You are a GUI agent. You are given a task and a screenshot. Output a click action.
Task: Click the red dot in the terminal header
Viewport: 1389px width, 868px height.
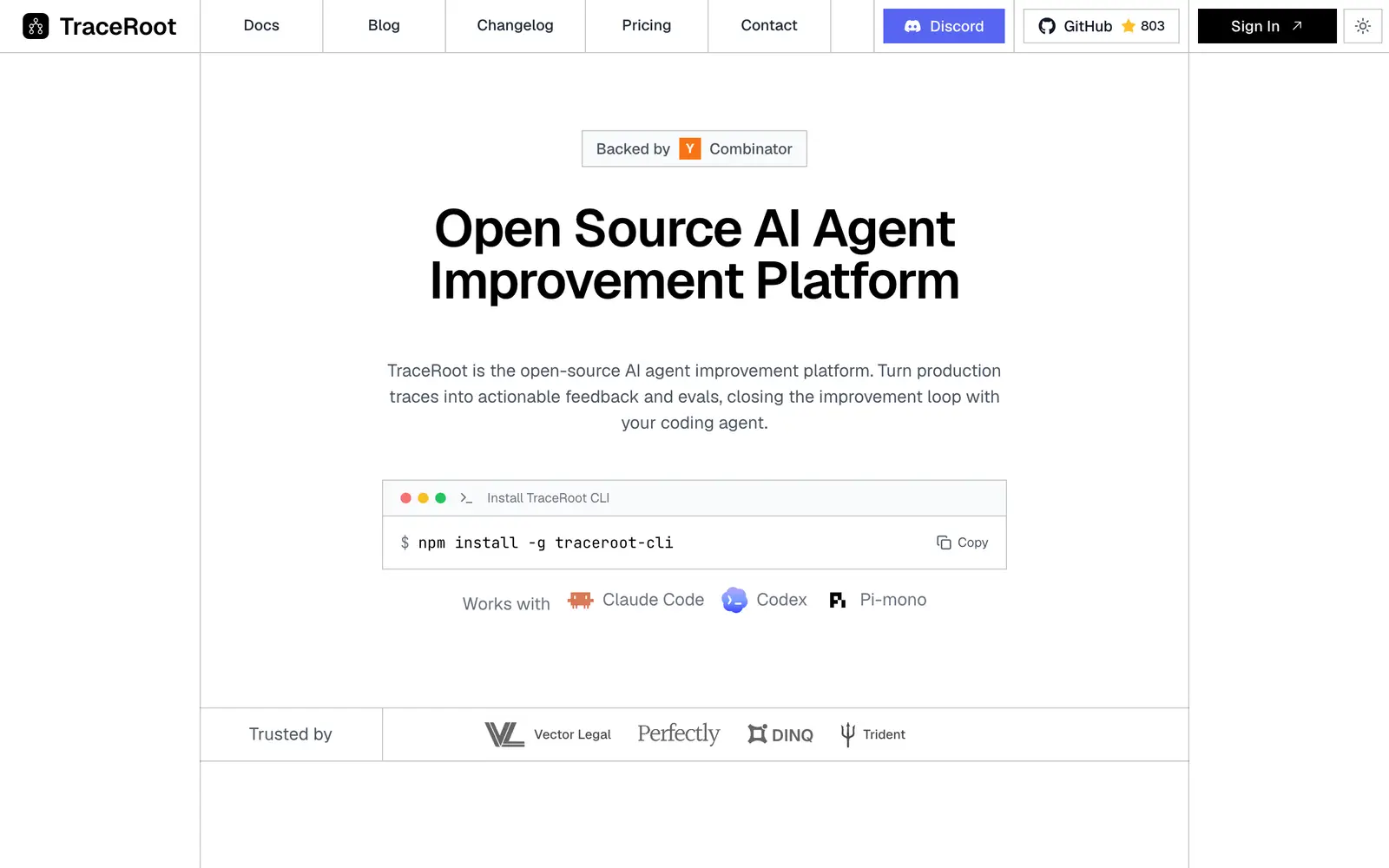405,498
